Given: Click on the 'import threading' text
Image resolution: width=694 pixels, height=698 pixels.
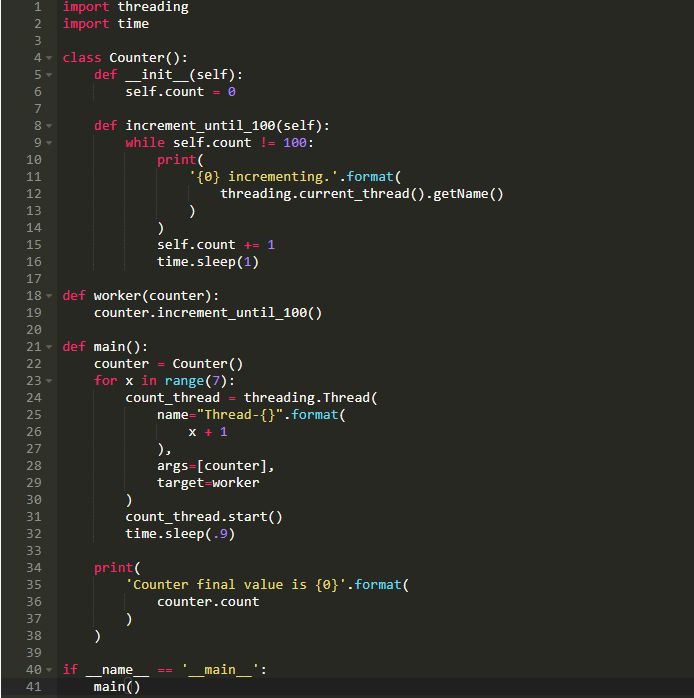Looking at the screenshot, I should (x=126, y=7).
